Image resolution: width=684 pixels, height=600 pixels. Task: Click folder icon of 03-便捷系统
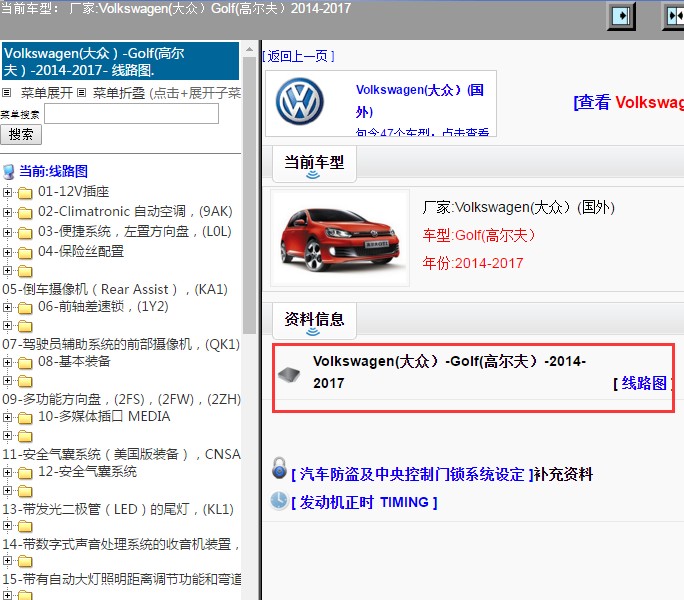[25, 233]
